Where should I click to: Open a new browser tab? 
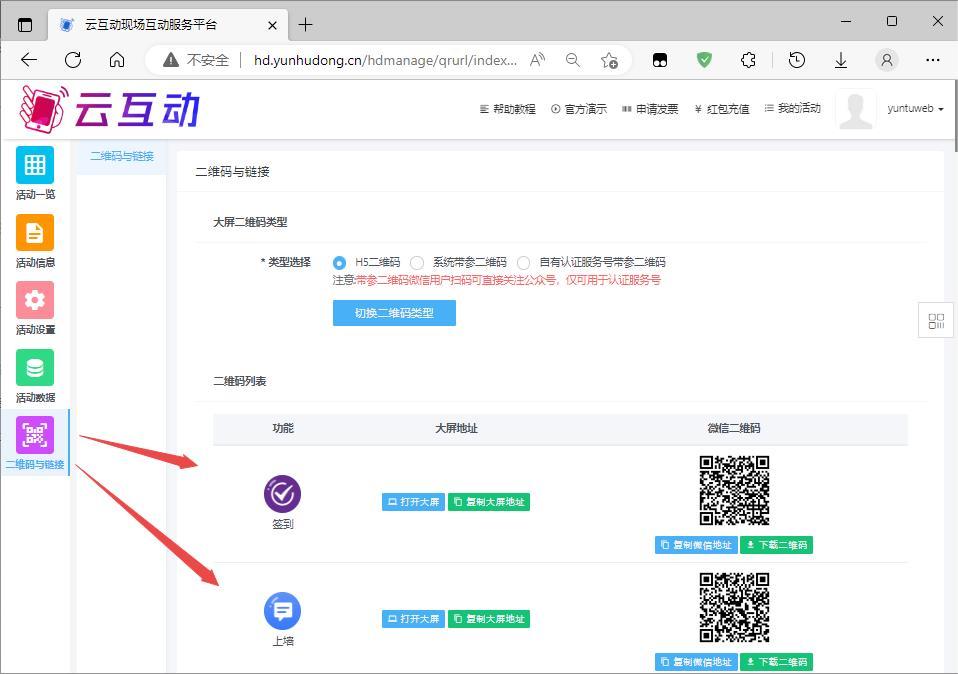(305, 24)
